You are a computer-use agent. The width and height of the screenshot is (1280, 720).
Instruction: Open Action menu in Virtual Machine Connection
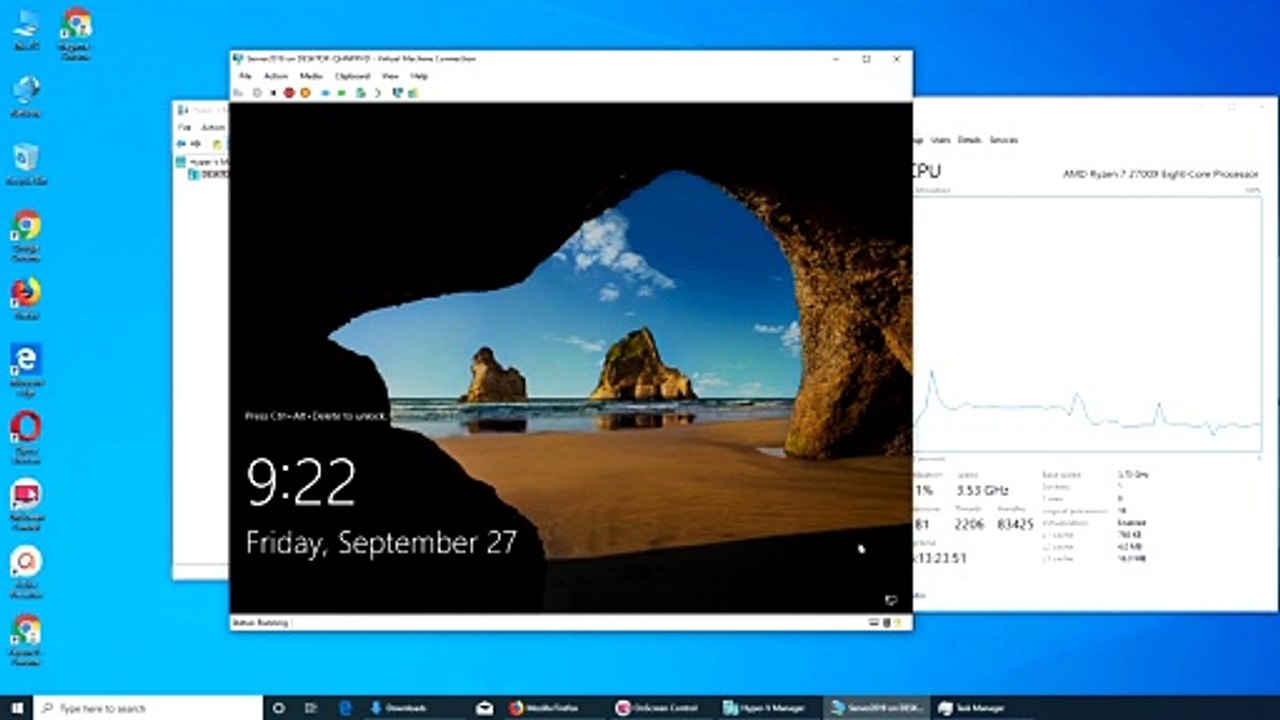(276, 76)
